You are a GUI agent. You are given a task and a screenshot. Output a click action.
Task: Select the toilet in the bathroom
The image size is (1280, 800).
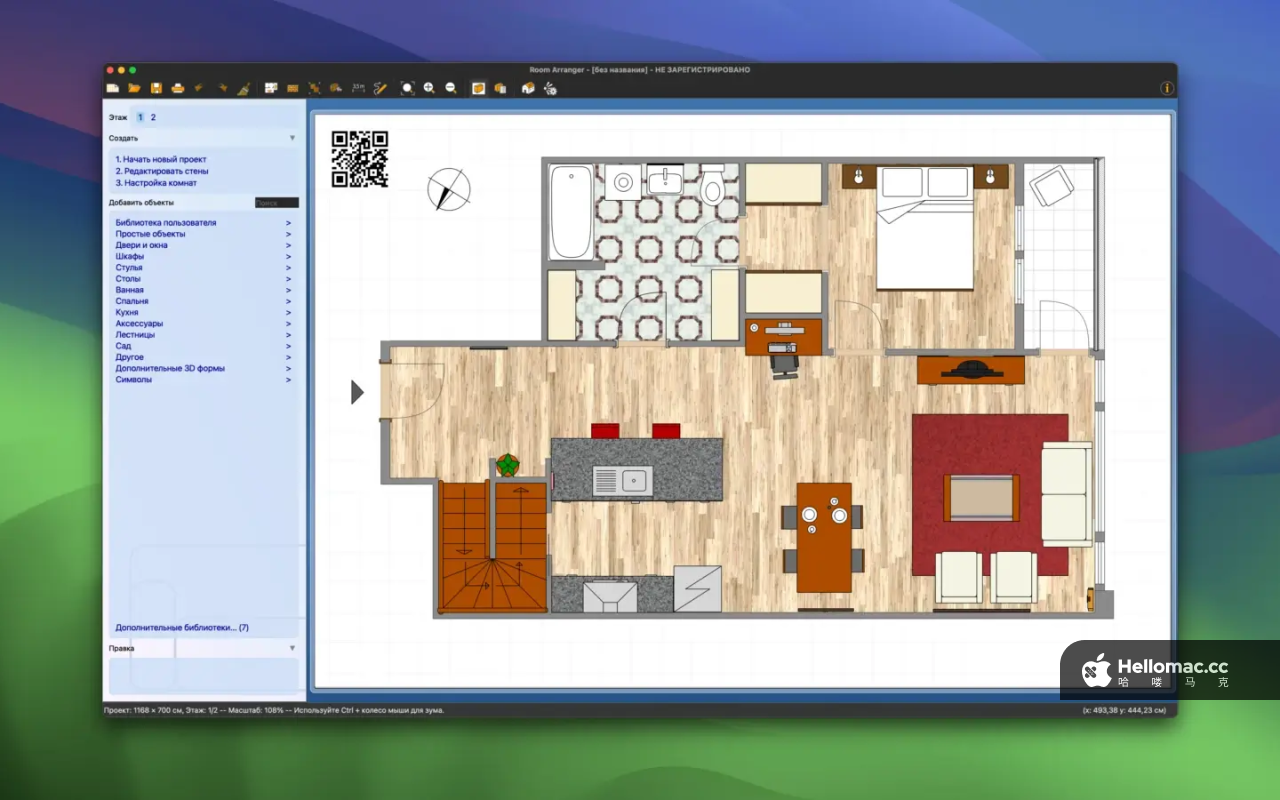(712, 184)
